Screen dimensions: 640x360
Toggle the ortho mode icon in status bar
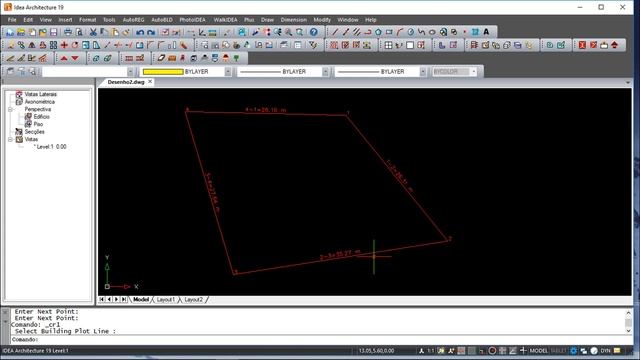pyautogui.click(x=482, y=351)
